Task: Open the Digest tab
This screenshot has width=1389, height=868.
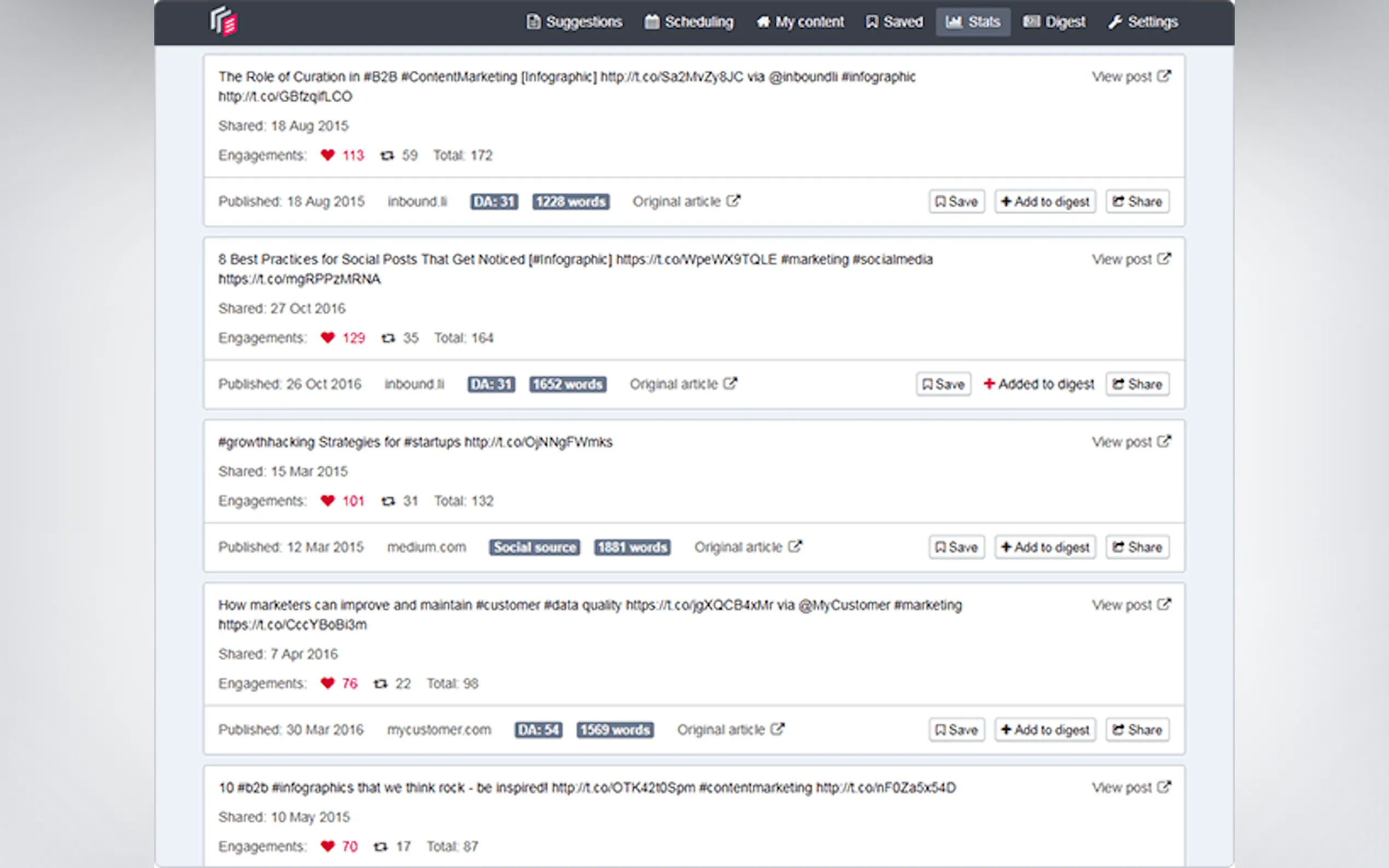Action: pyautogui.click(x=1054, y=22)
